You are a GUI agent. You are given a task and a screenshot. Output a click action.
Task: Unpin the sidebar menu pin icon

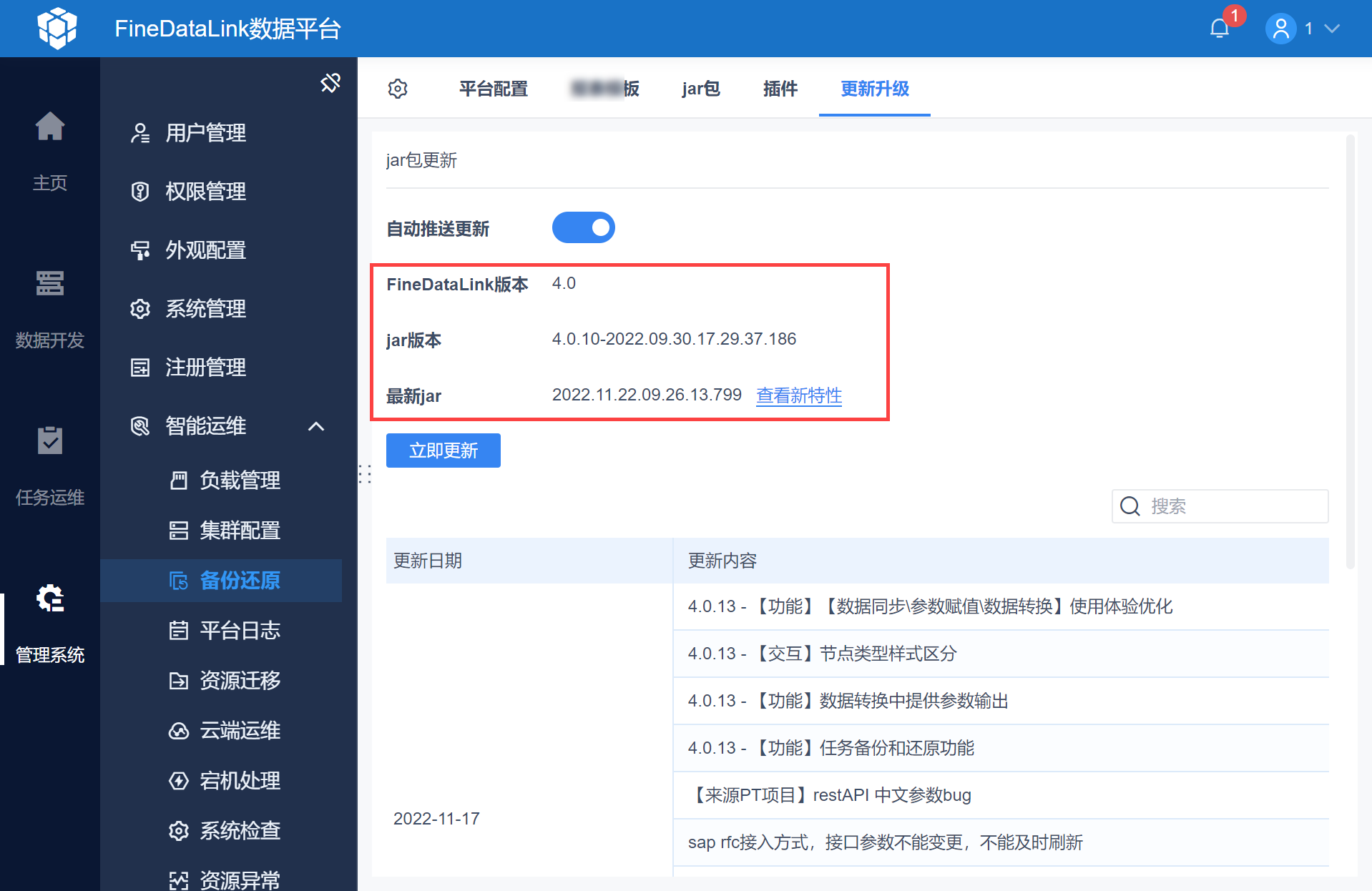(x=330, y=83)
